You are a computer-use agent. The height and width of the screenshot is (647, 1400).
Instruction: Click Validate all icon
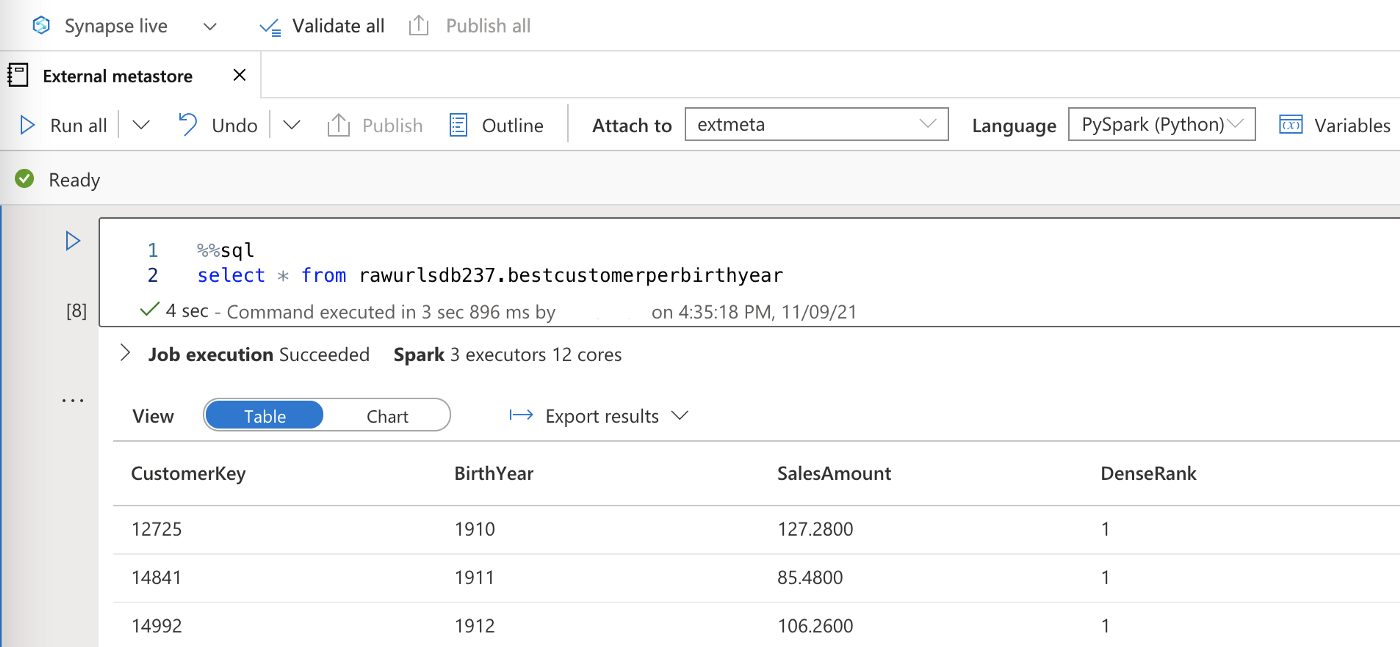(270, 27)
